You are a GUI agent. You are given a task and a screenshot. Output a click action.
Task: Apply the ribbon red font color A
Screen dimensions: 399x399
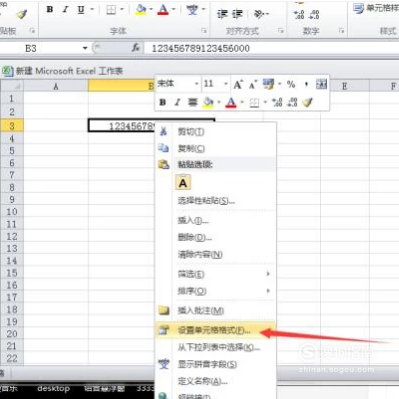[163, 10]
